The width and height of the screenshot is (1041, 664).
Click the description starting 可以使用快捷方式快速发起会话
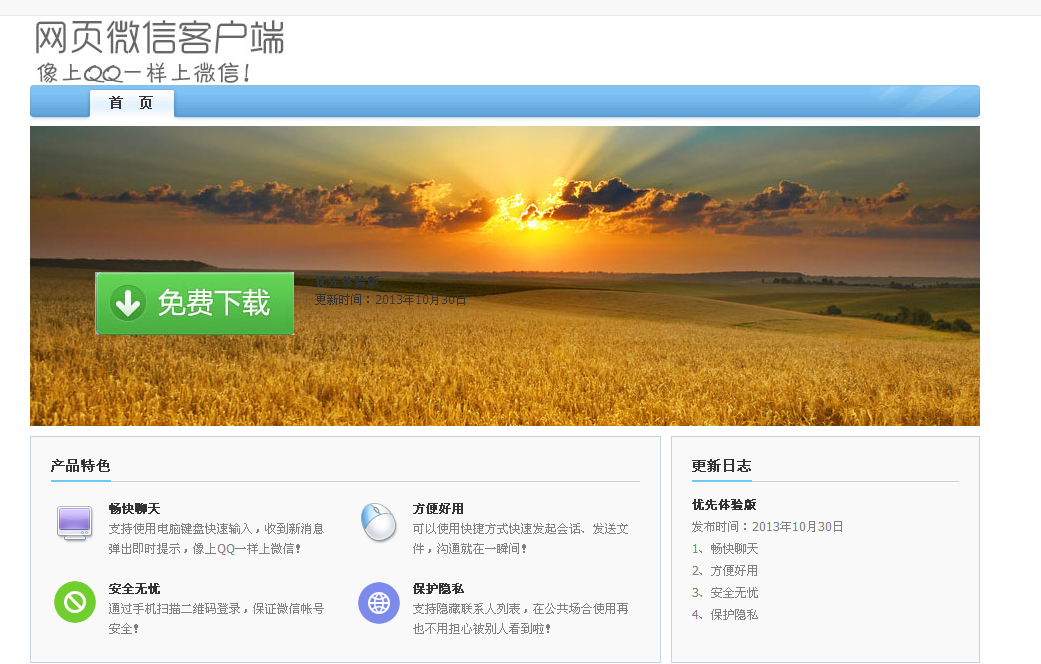[520, 539]
